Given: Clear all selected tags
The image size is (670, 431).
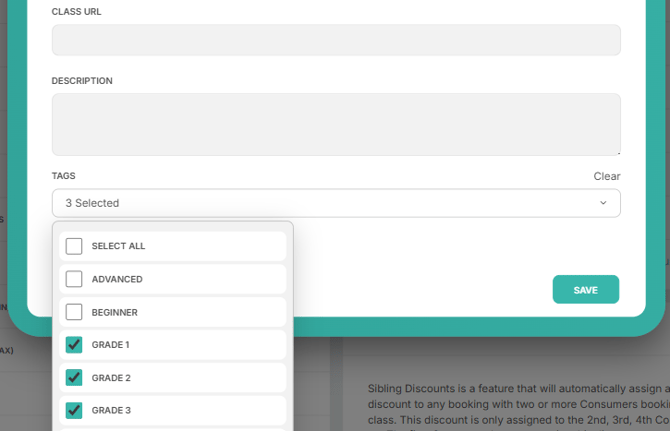Looking at the screenshot, I should point(606,176).
